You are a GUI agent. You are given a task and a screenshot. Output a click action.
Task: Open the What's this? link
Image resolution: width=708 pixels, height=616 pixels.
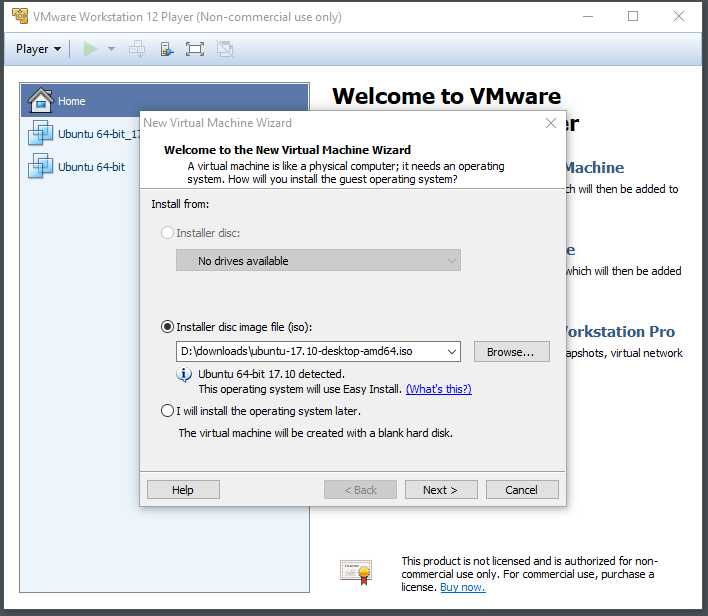(438, 389)
